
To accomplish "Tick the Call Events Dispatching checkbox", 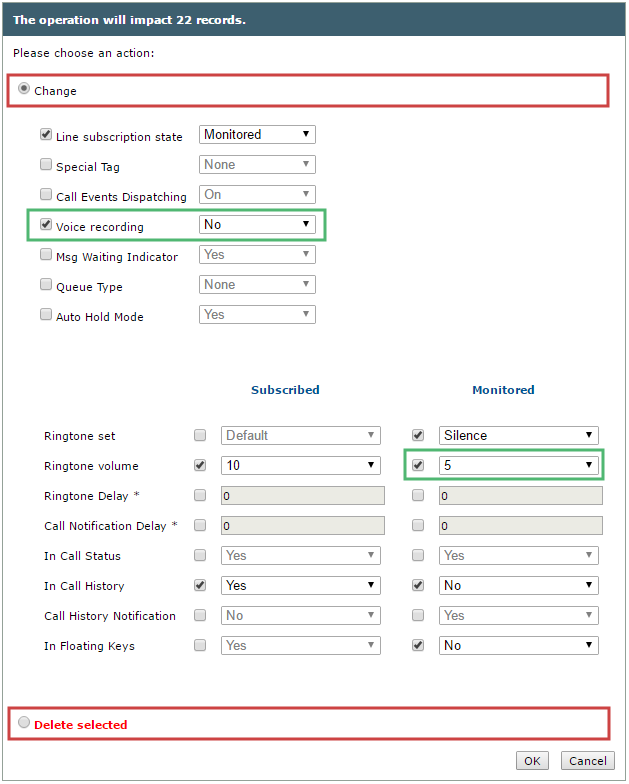I will (x=46, y=194).
